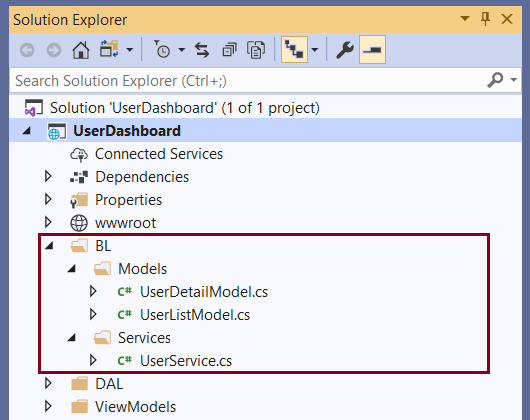The height and width of the screenshot is (420, 530).
Task: Expand the Dependencies node
Action: click(48, 176)
